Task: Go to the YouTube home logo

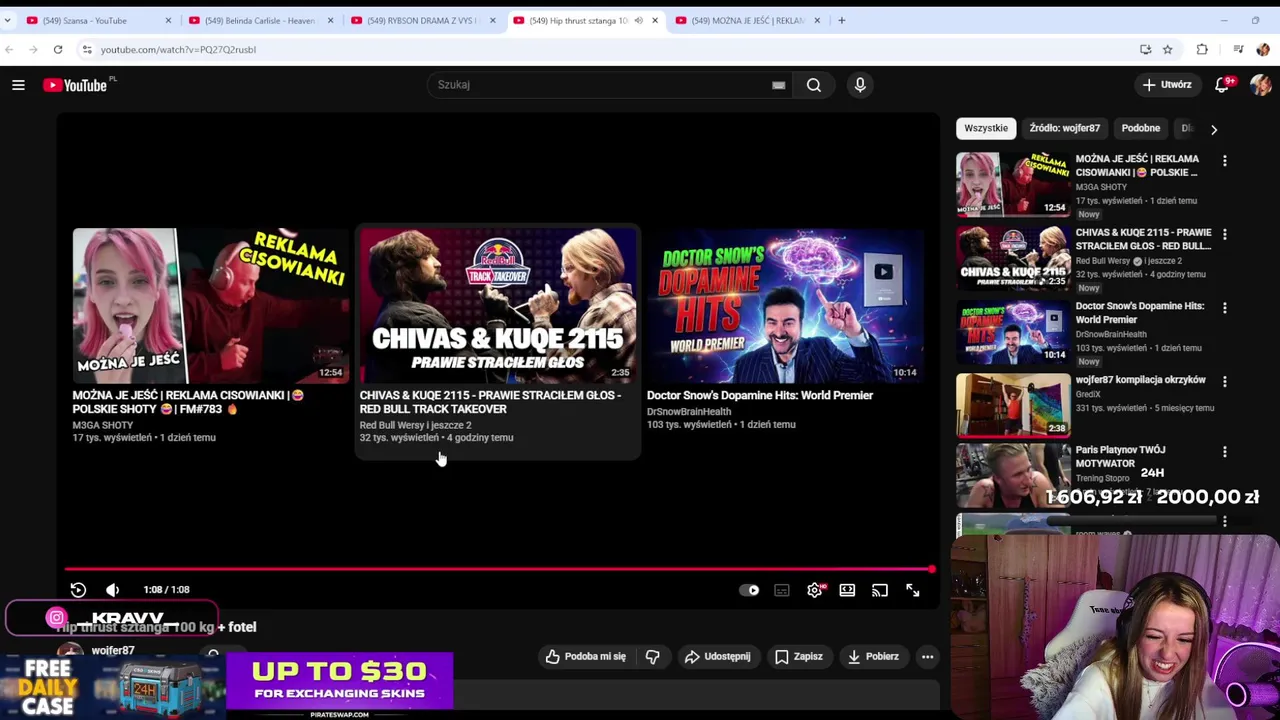Action: tap(75, 85)
